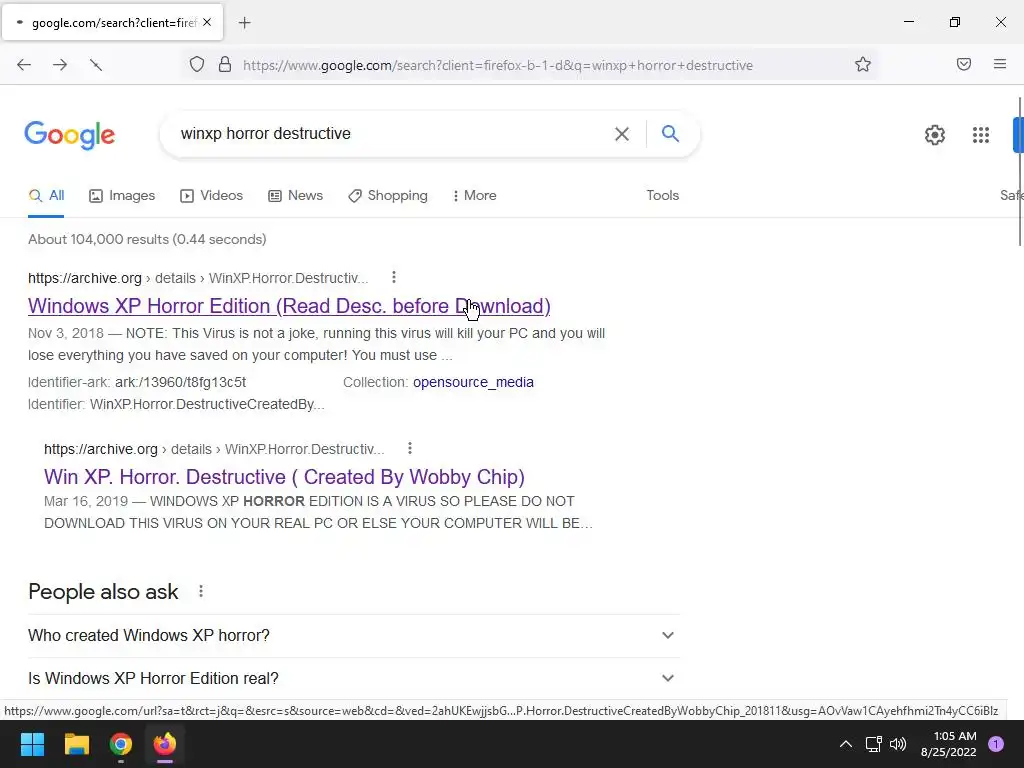1024x768 pixels.
Task: Open the opensource_media collection link
Action: [473, 382]
